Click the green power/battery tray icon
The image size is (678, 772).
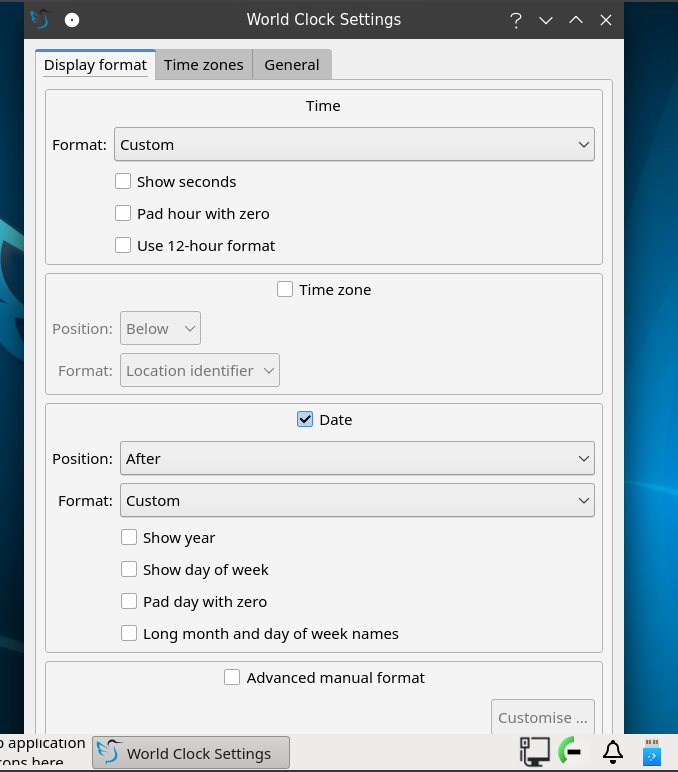[x=571, y=752]
